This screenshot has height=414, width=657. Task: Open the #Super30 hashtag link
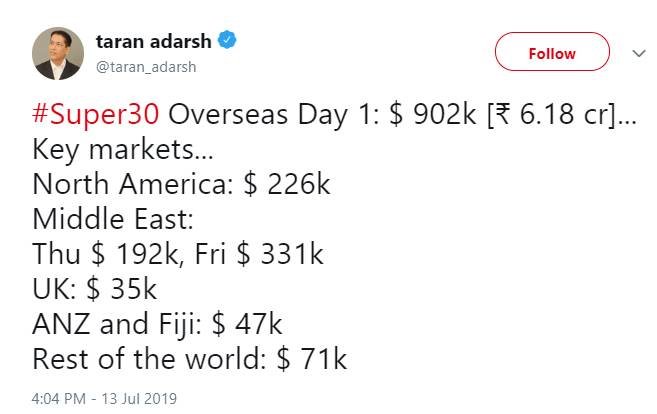click(x=96, y=114)
